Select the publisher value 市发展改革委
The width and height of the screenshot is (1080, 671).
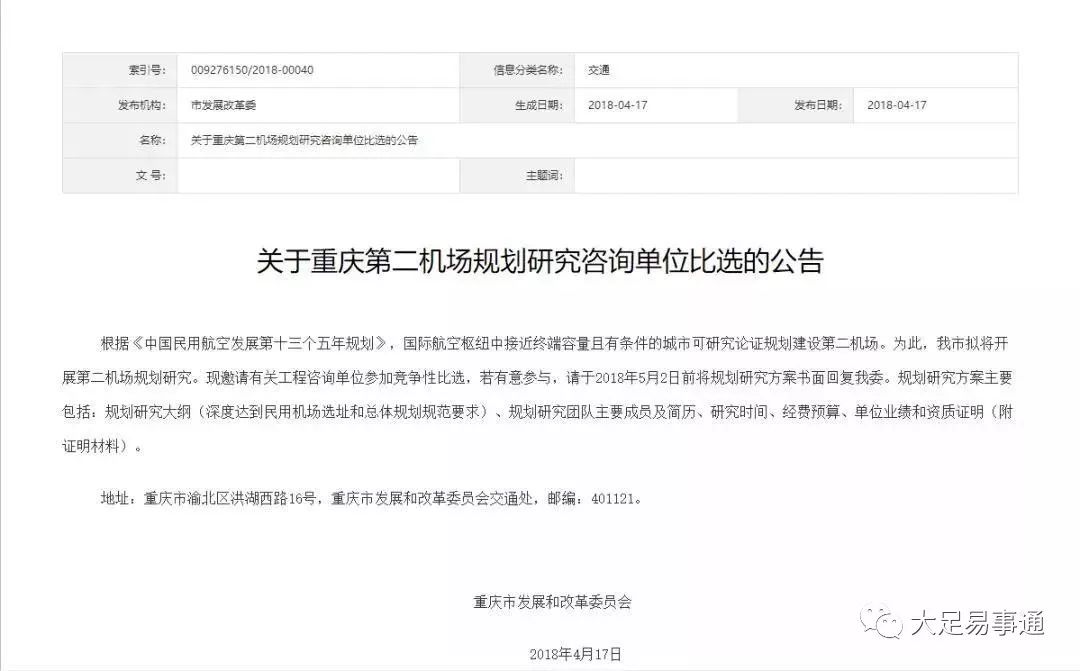tap(223, 105)
